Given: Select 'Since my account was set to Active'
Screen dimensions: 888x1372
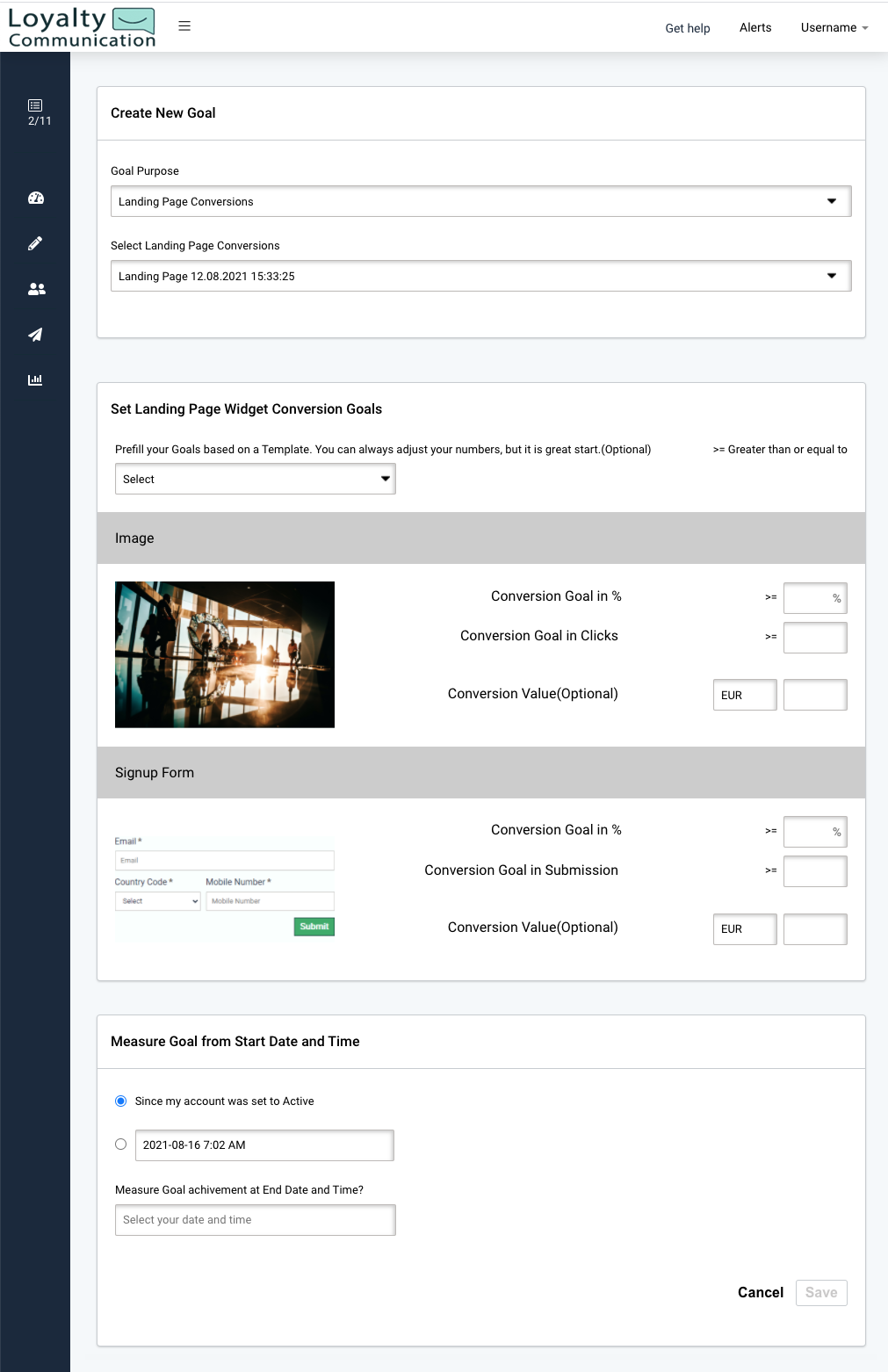Looking at the screenshot, I should [119, 1101].
